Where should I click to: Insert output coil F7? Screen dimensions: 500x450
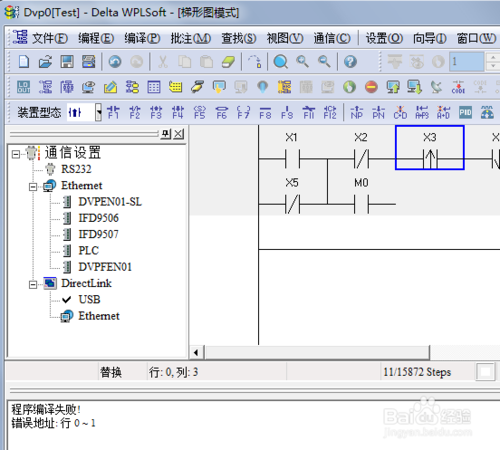point(243,112)
